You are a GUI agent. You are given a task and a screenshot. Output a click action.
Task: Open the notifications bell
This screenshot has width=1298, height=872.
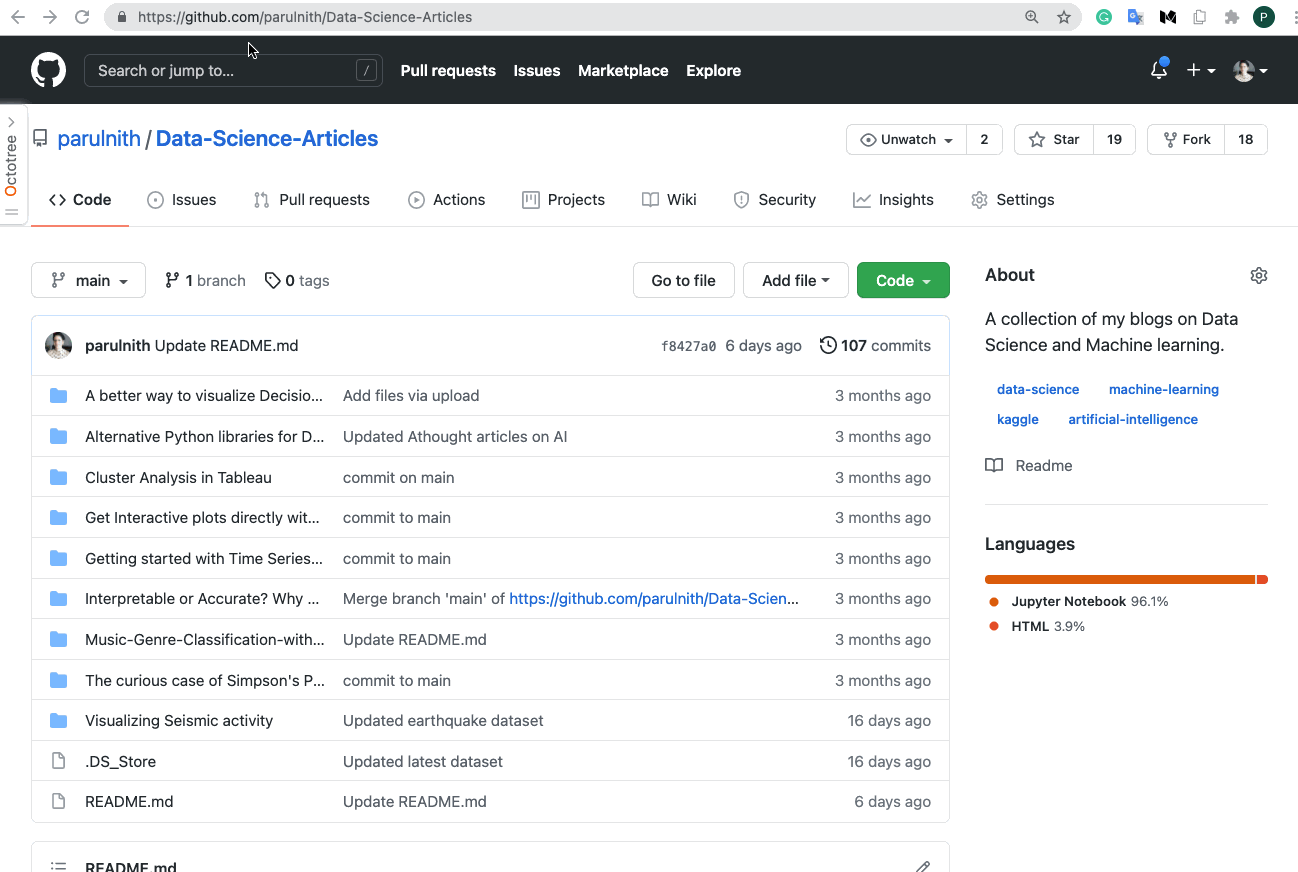(x=1159, y=70)
